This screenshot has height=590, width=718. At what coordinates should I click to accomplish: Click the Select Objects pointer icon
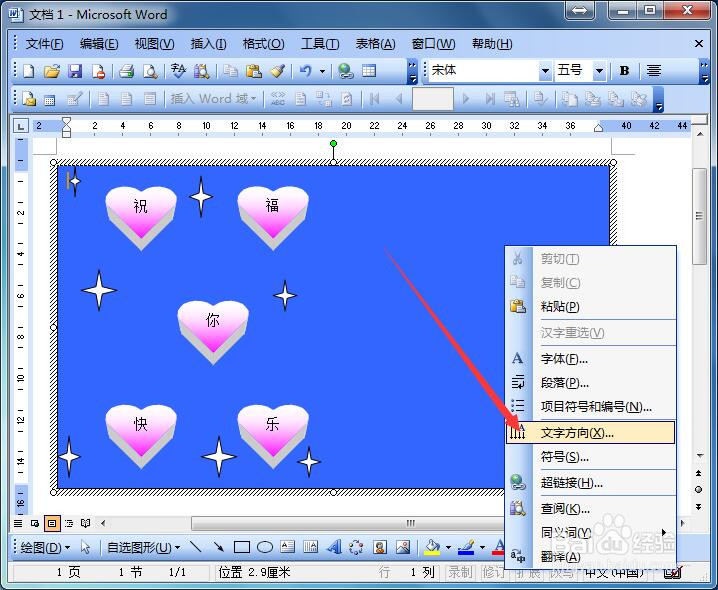(85, 547)
